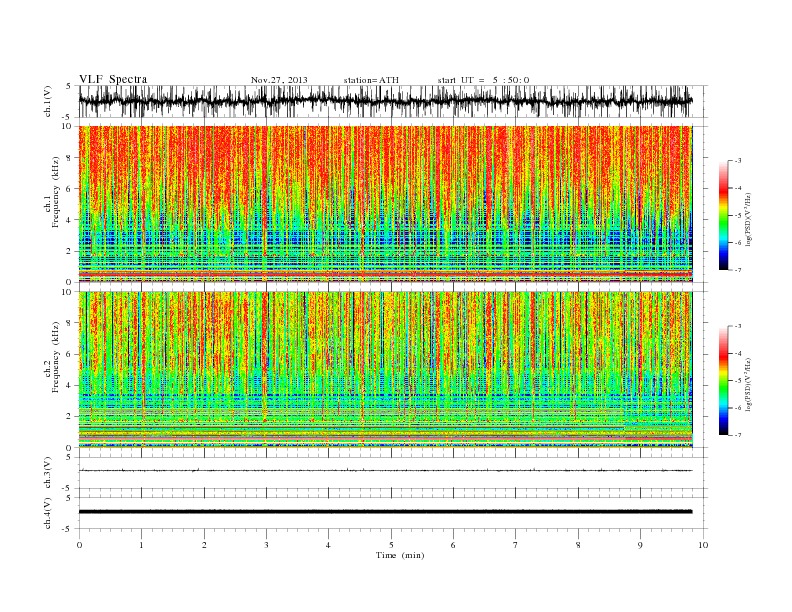
Task: Click the "ch.1(V)" waveform axis label
Action: coord(48,101)
